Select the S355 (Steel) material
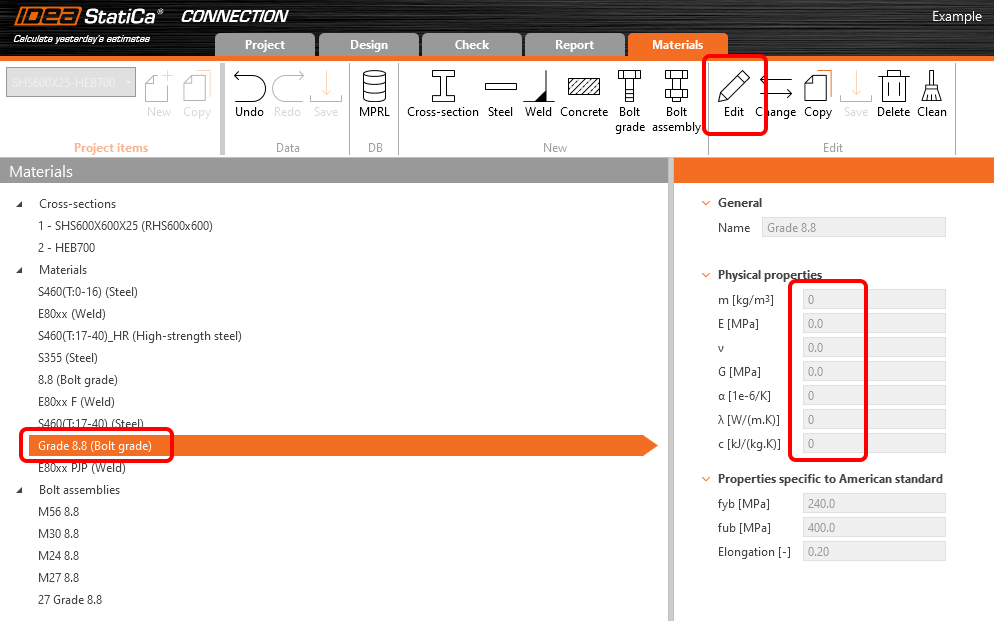 [x=68, y=358]
